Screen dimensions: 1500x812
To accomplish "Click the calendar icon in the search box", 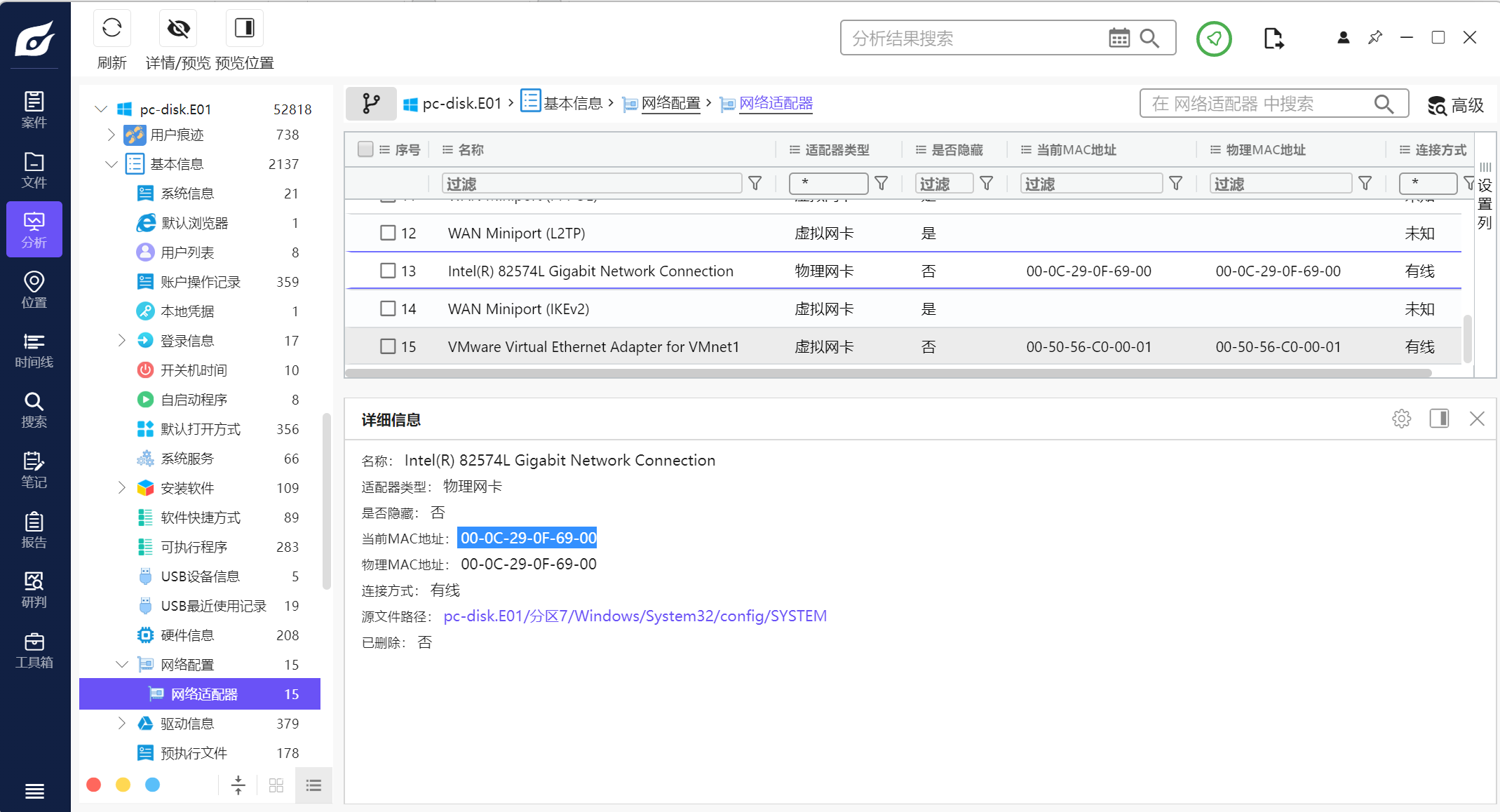I will coord(1119,38).
